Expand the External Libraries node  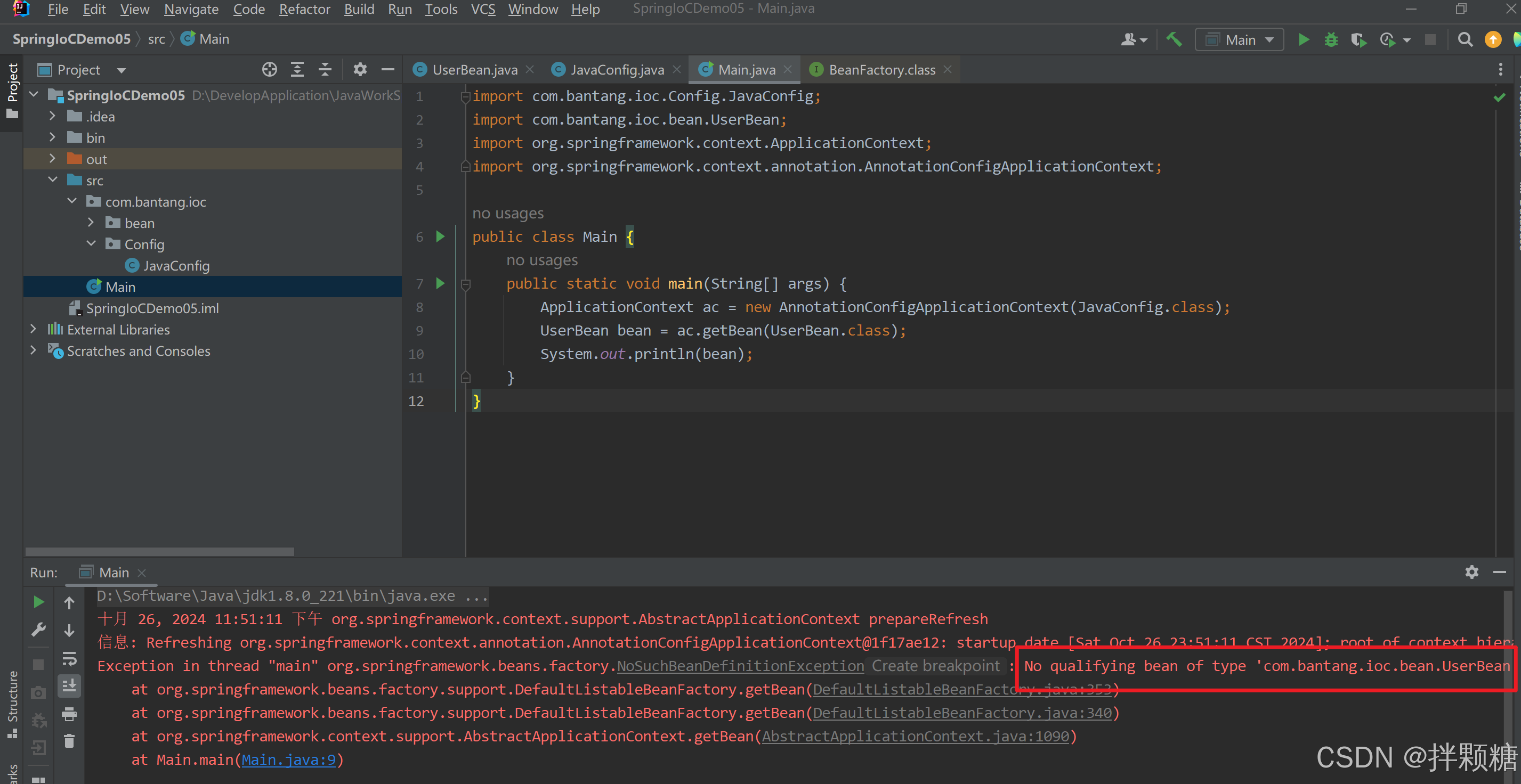pos(34,329)
